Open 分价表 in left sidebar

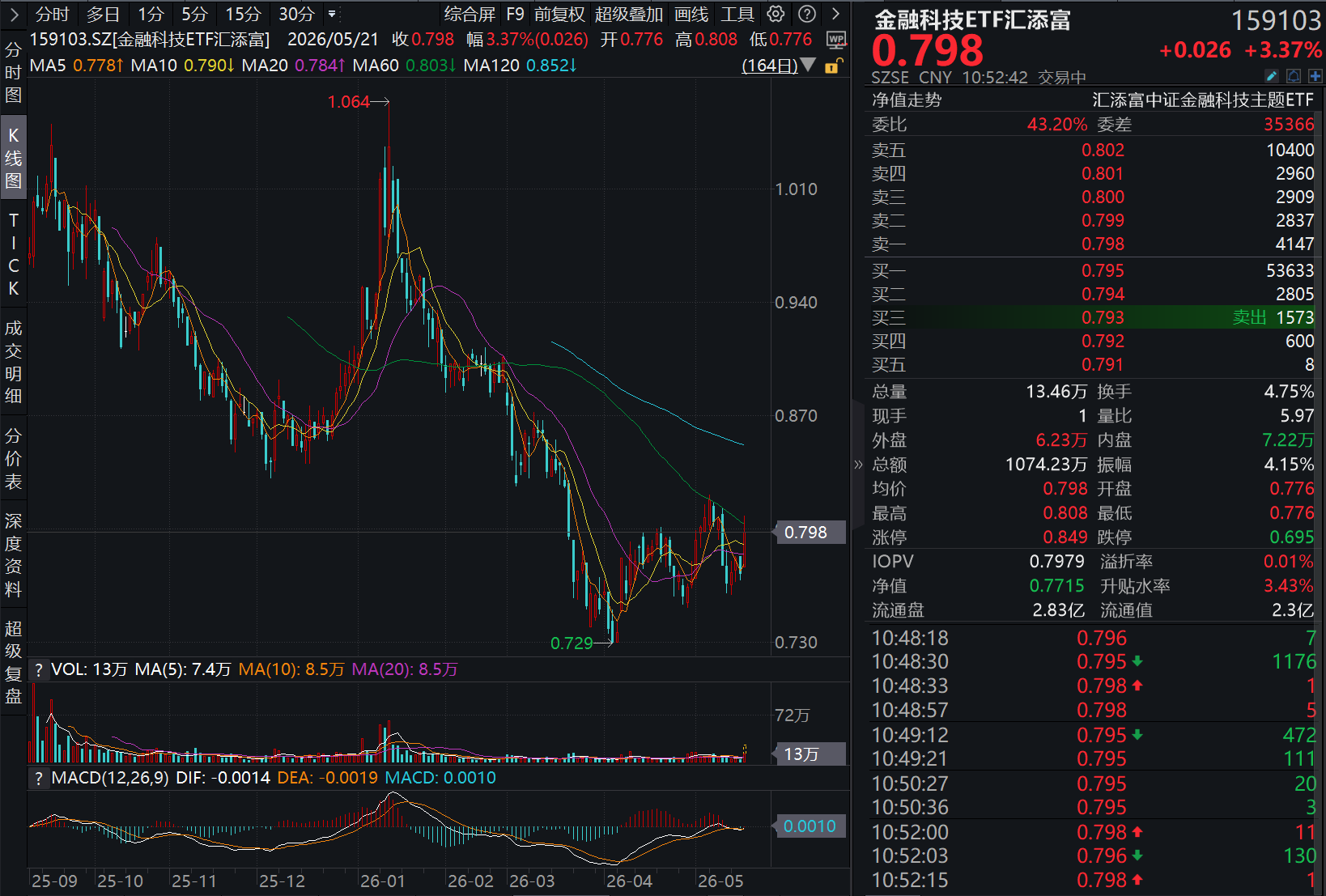click(13, 458)
